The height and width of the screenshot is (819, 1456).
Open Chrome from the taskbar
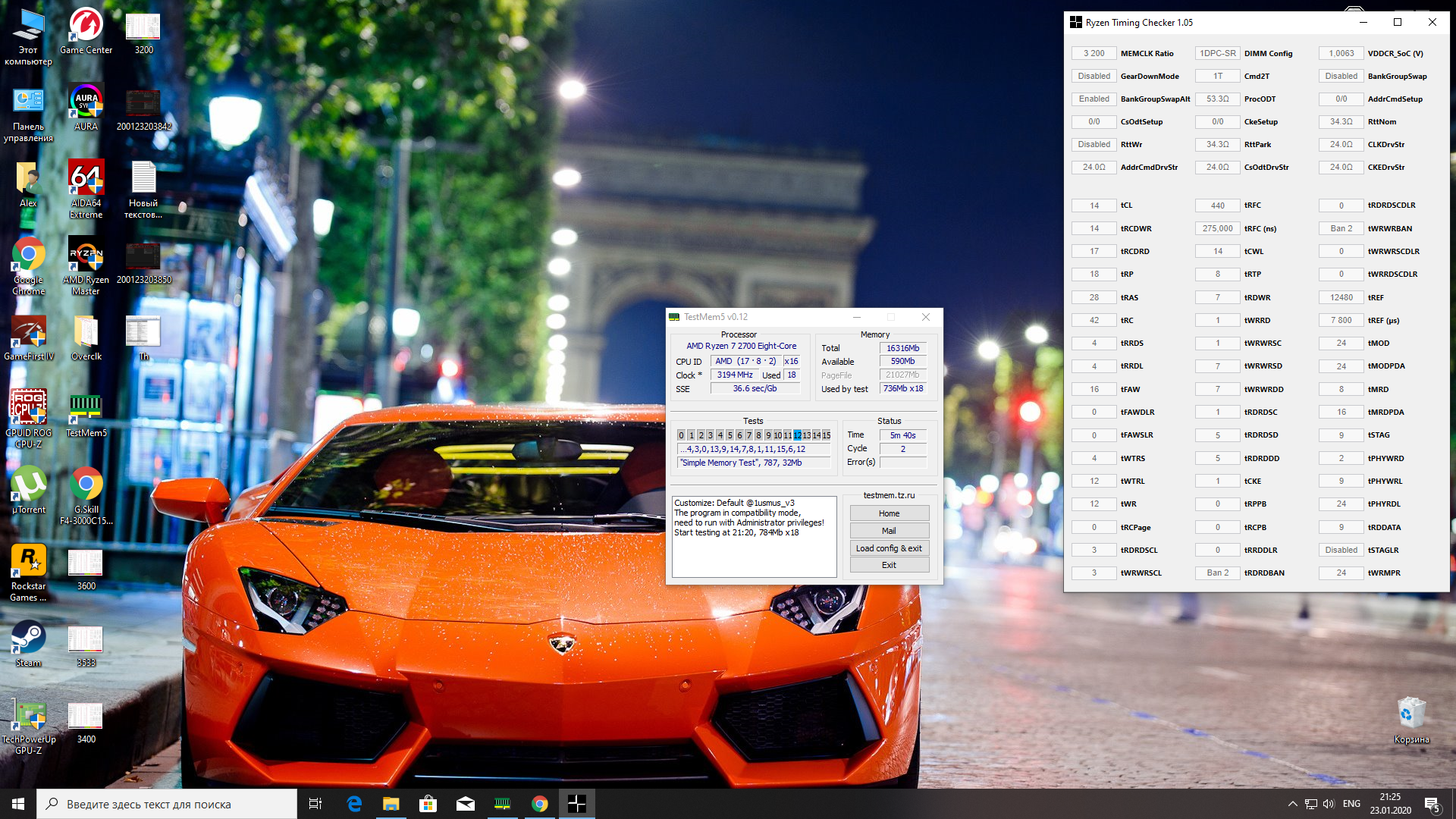click(540, 804)
